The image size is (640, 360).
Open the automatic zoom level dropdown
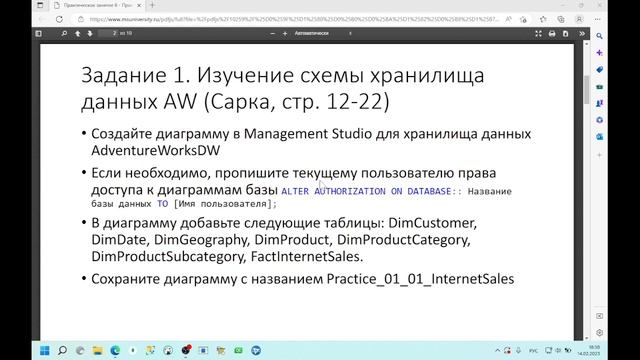click(322, 33)
